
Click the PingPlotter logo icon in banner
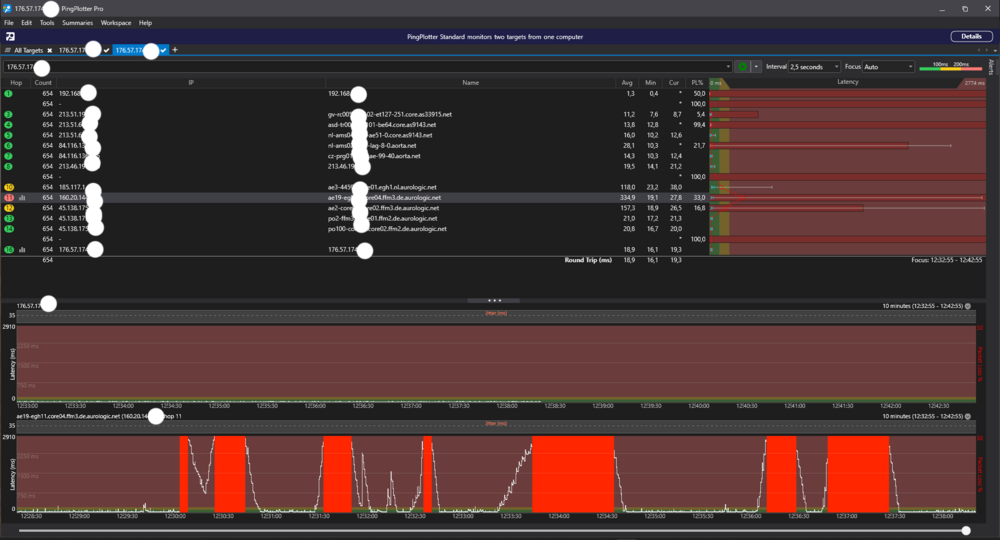point(9,36)
